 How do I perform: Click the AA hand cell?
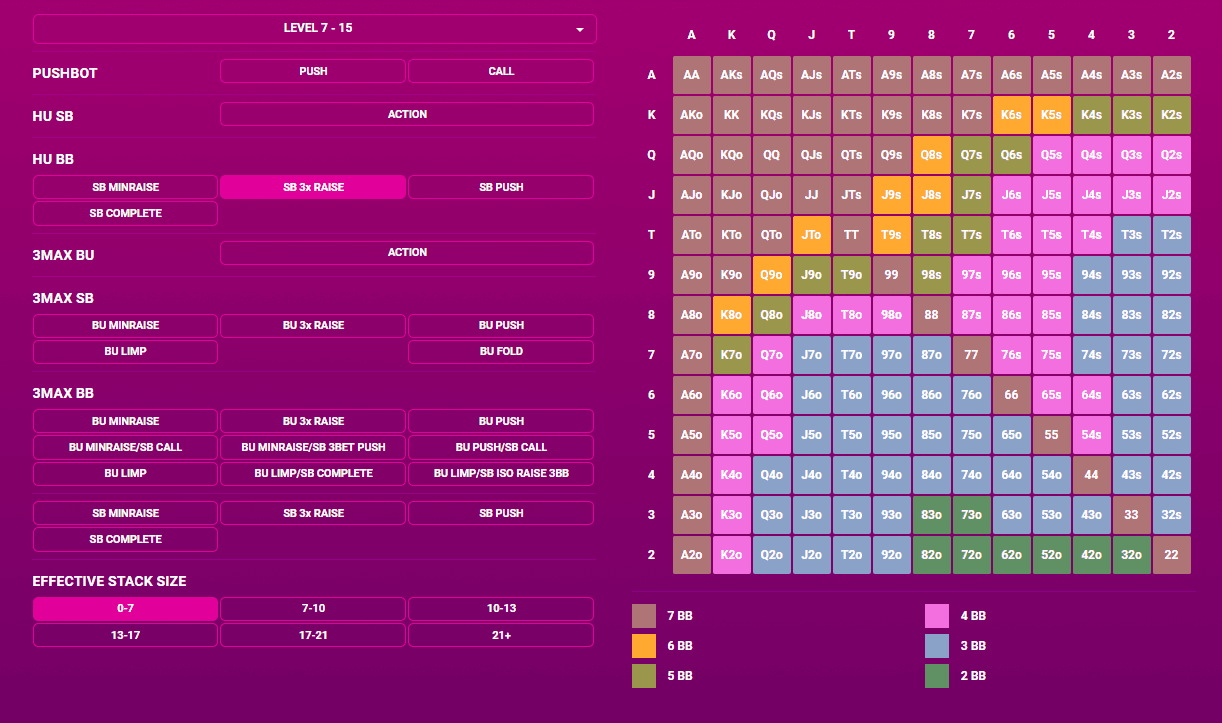click(692, 75)
